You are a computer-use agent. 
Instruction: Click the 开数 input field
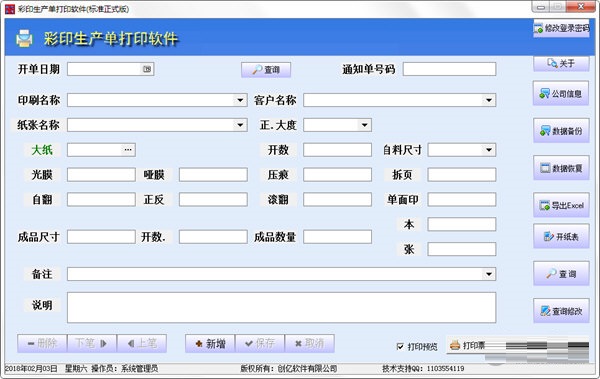click(337, 150)
